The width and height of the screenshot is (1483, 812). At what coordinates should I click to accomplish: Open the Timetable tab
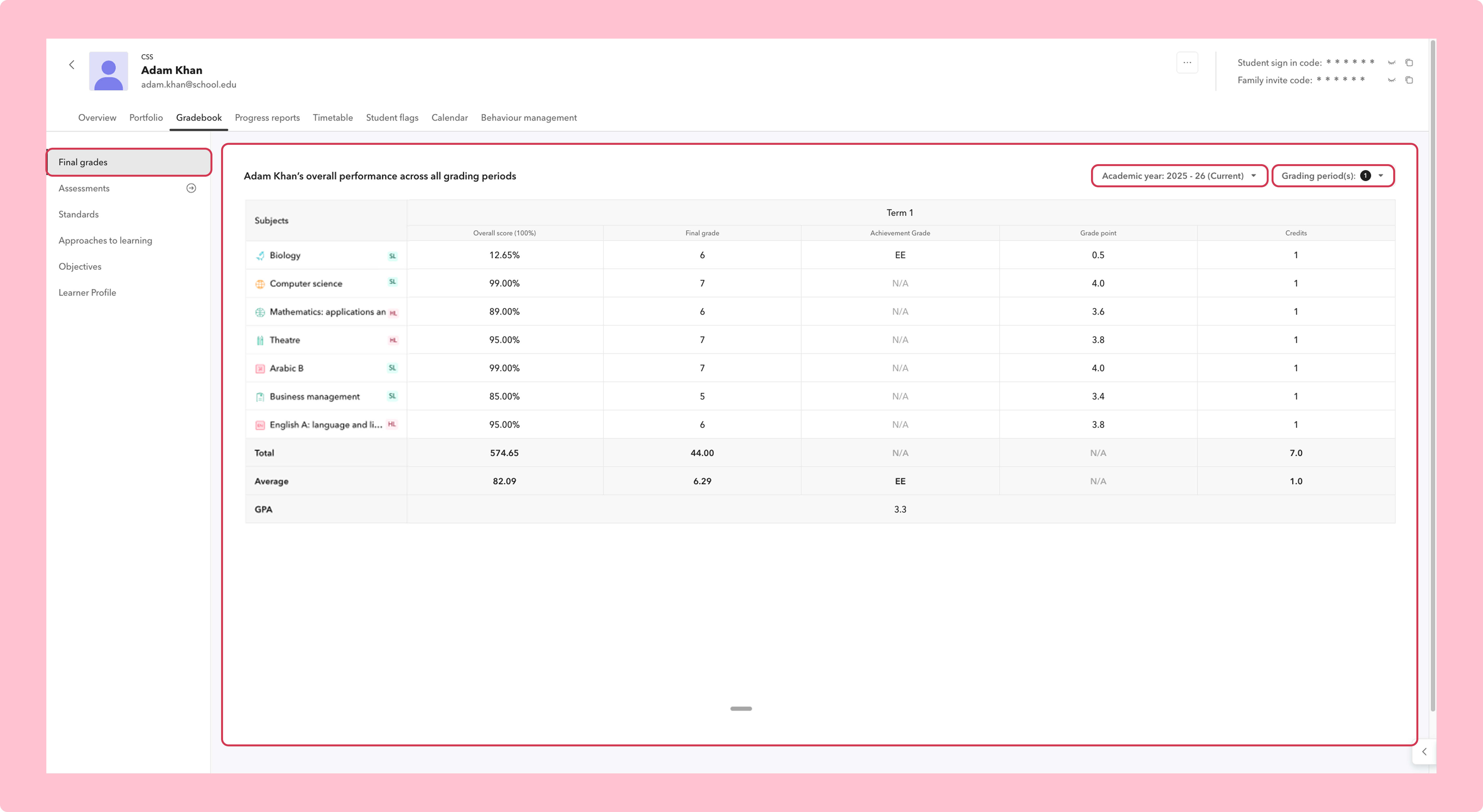tap(333, 118)
